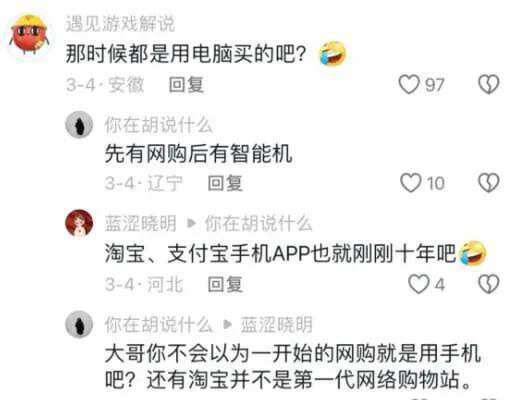Open the avatar of 蓝涩晓明
The width and height of the screenshot is (512, 400).
(x=79, y=223)
